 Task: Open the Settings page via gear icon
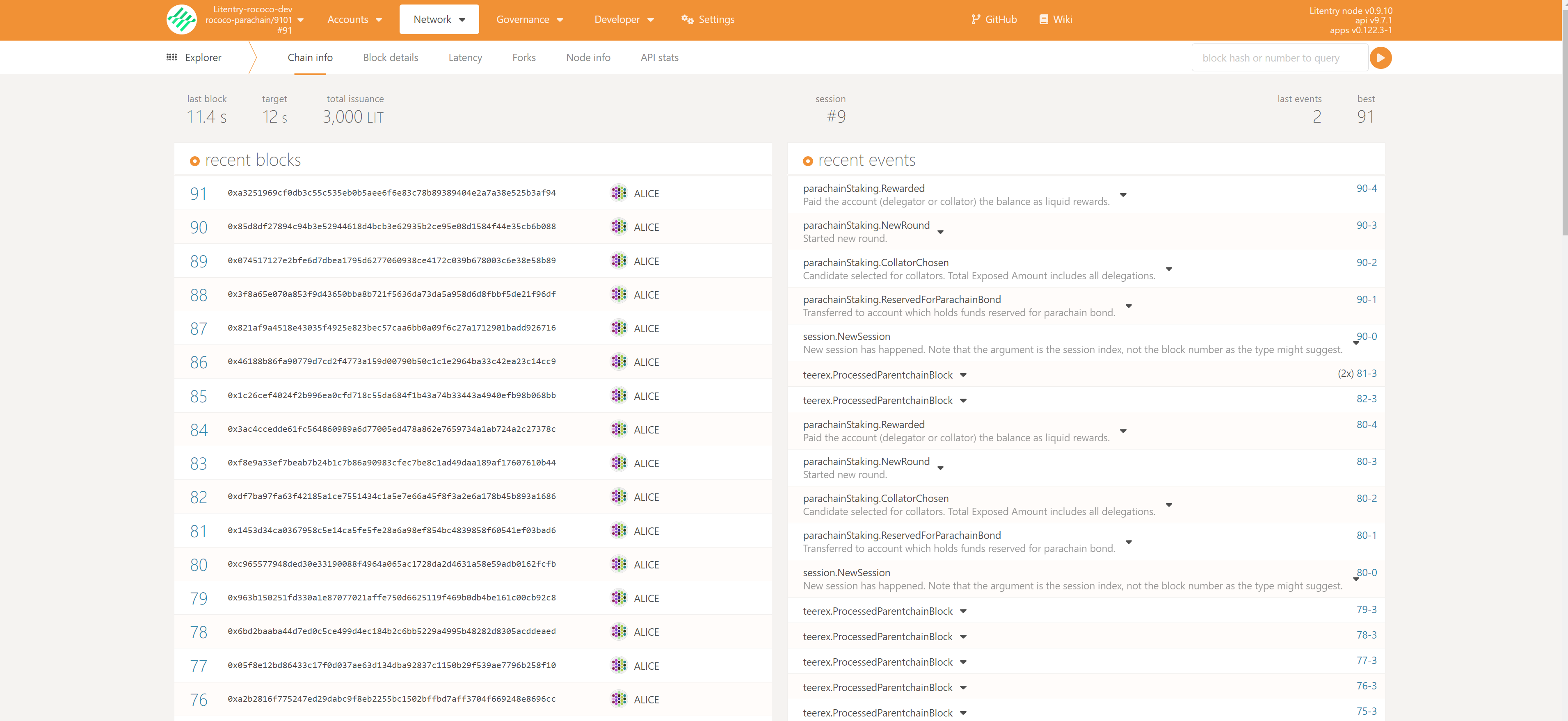tap(688, 19)
